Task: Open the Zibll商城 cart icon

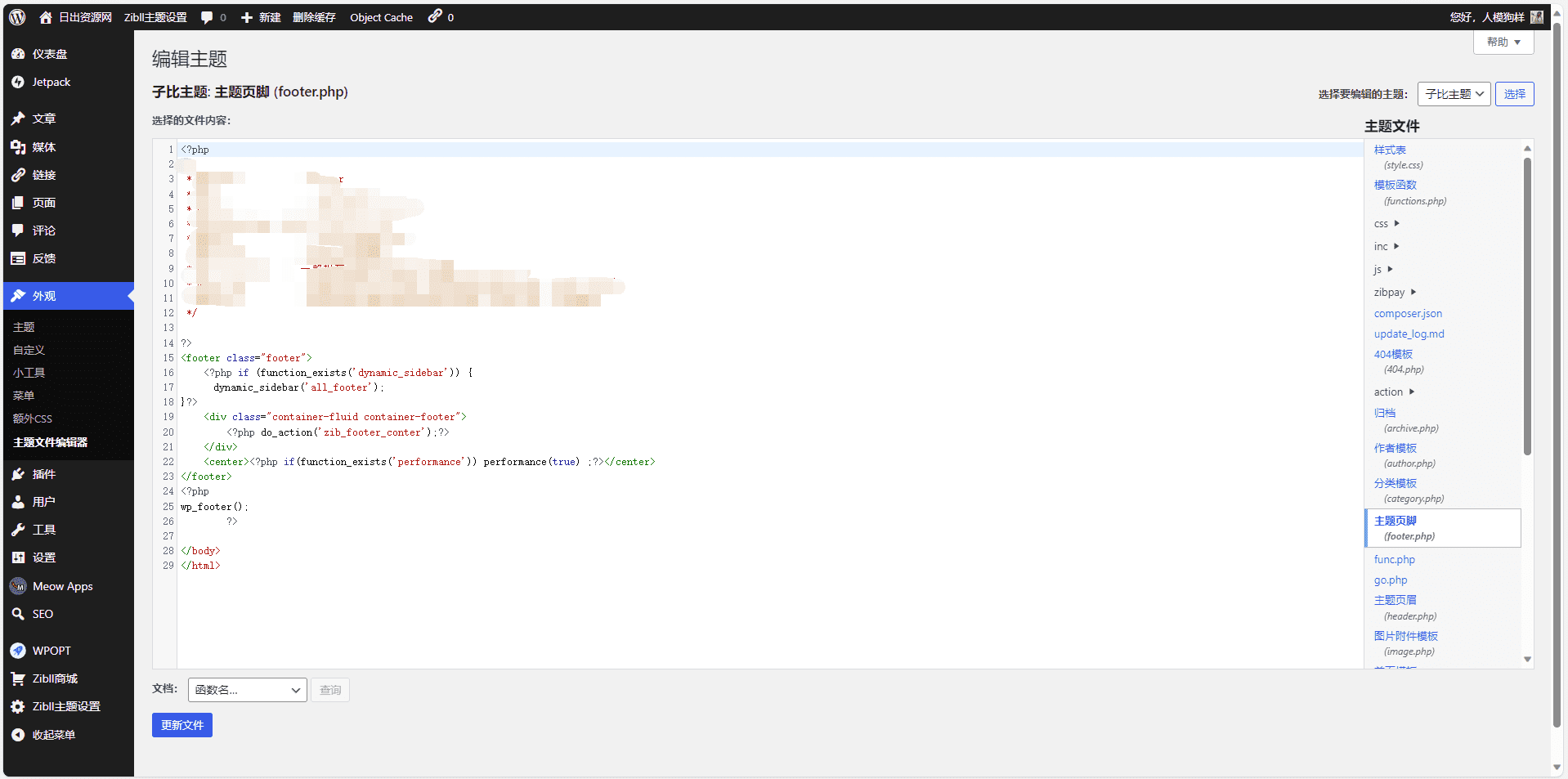Action: (18, 678)
